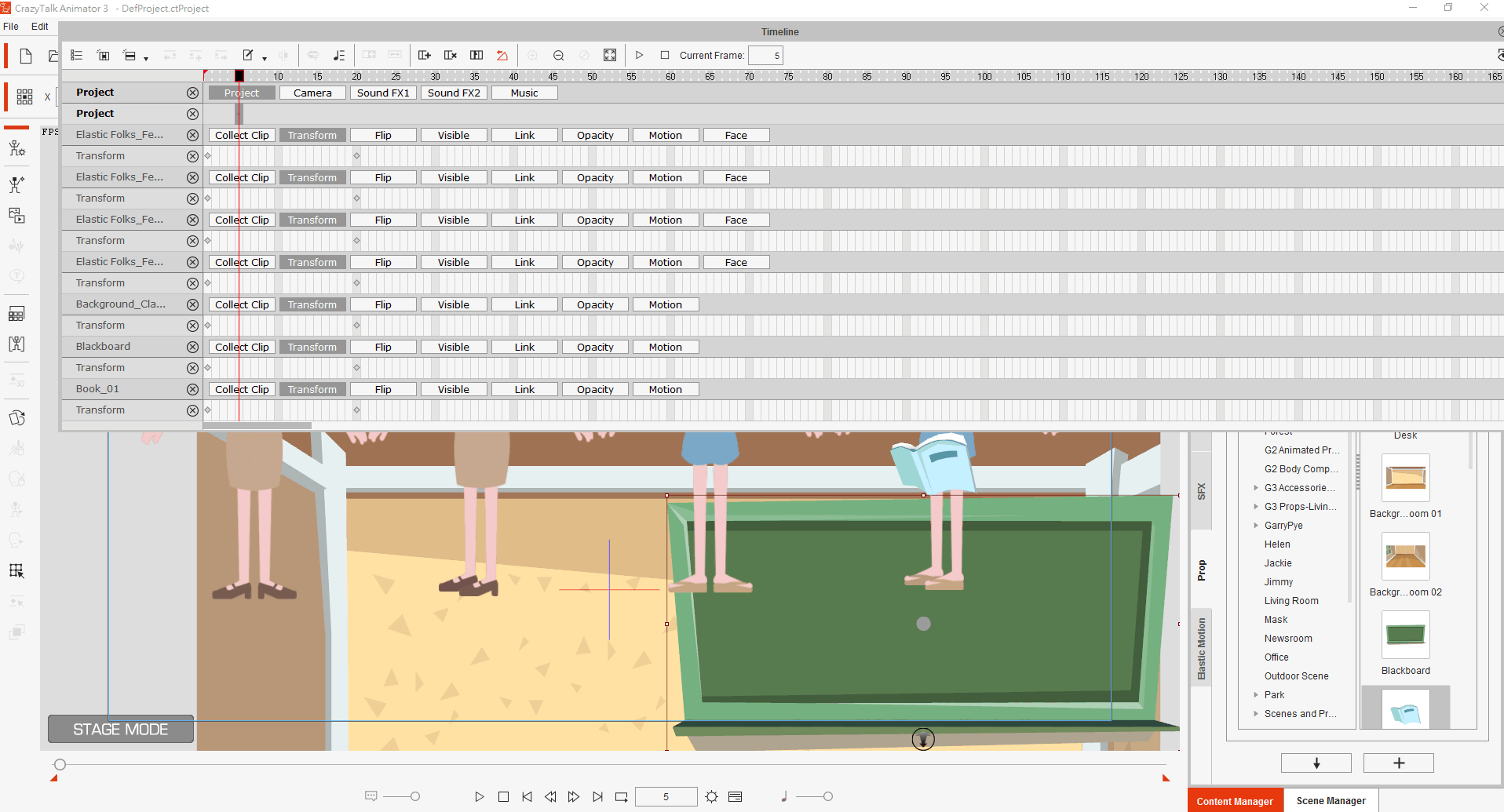Viewport: 1504px width, 812px height.
Task: Open the character composer sidebar icon
Action: (x=16, y=148)
